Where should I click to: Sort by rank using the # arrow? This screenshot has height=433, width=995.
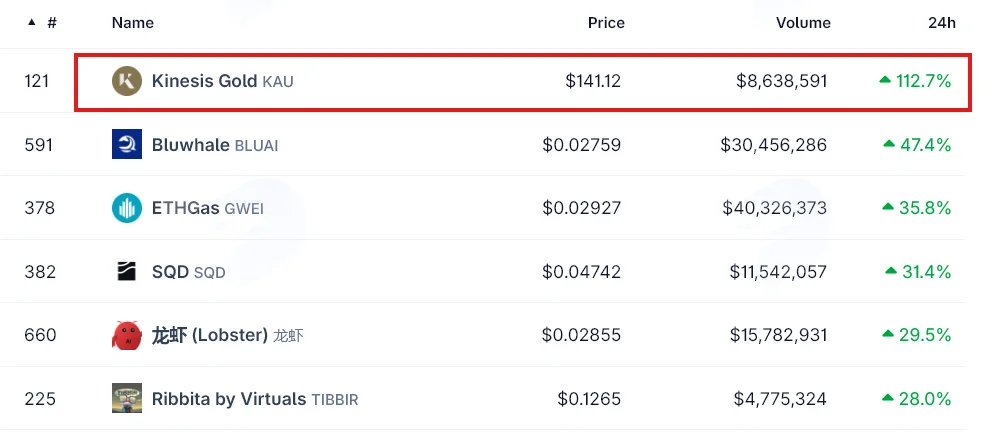42,23
